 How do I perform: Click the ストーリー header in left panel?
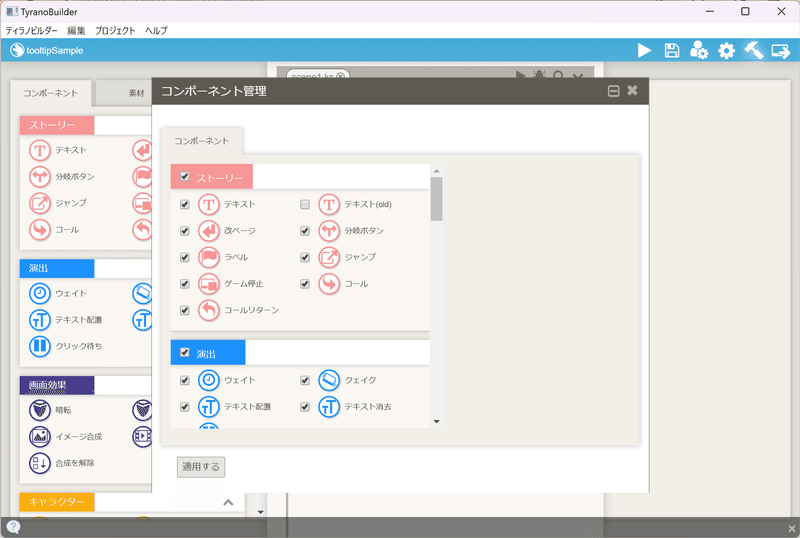(x=57, y=125)
